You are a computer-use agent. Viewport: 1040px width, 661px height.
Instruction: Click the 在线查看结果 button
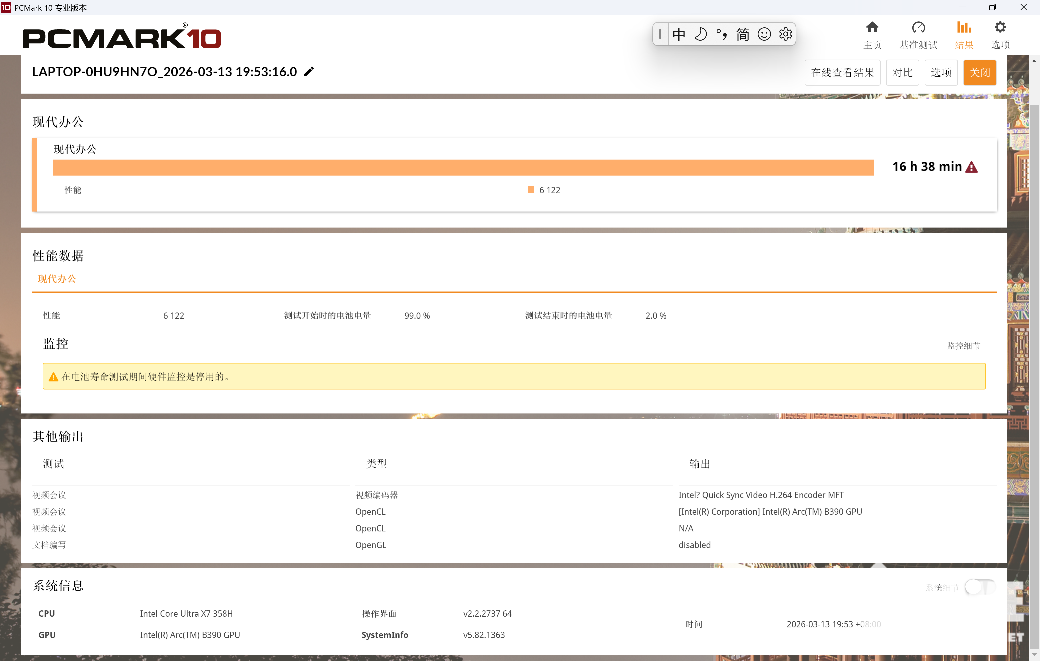(842, 73)
